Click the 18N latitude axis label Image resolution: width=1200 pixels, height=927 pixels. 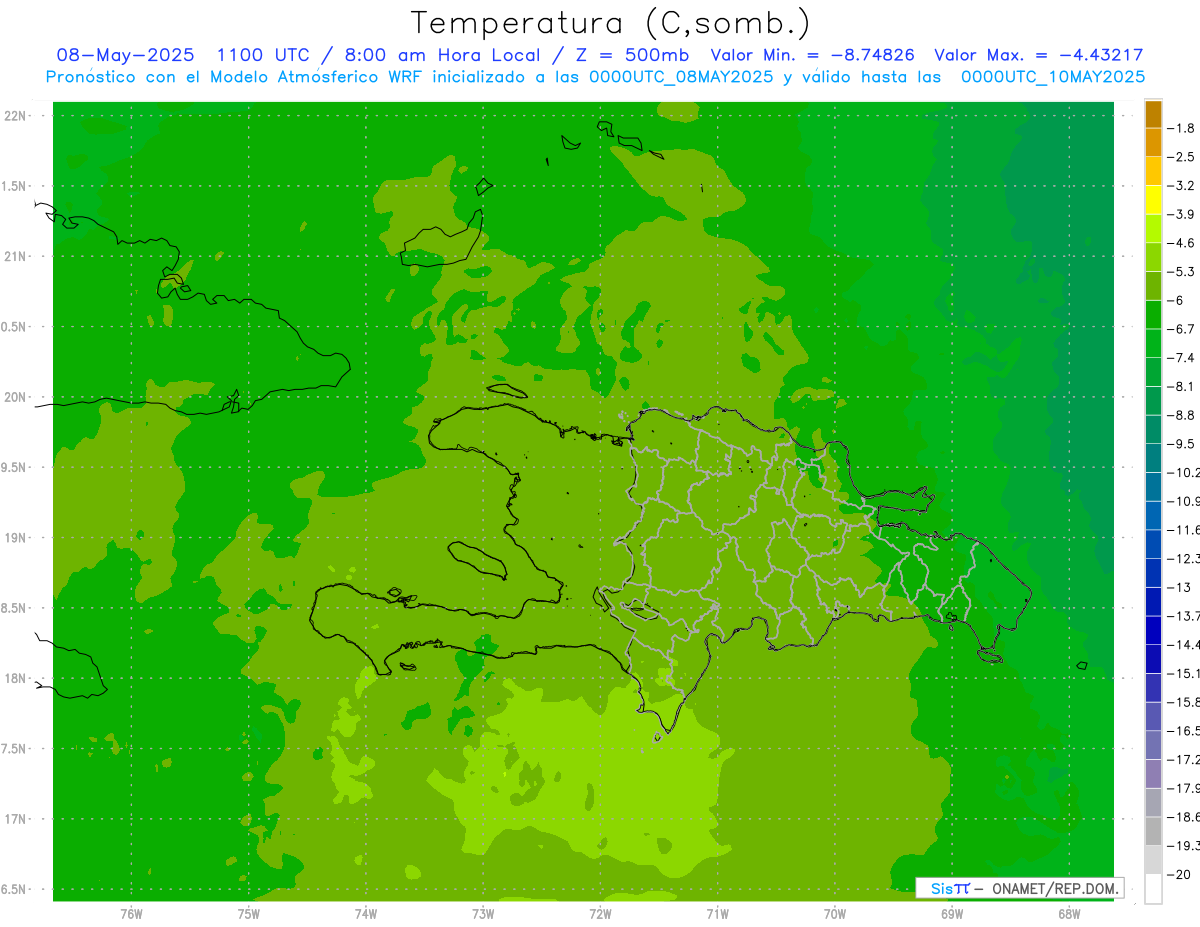pos(15,678)
